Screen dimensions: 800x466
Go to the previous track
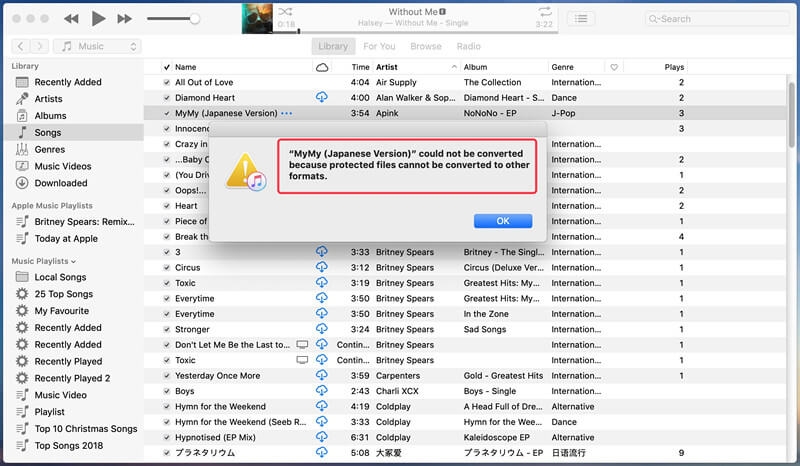(x=71, y=18)
